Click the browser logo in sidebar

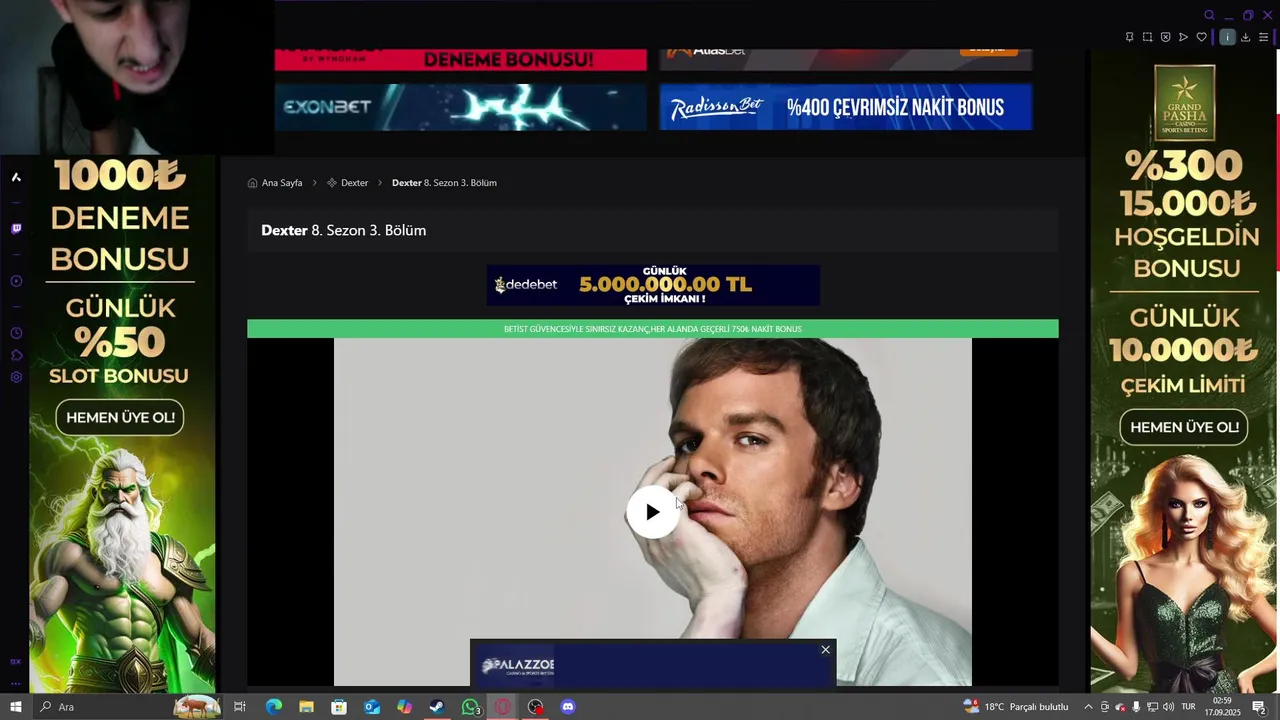[x=16, y=177]
